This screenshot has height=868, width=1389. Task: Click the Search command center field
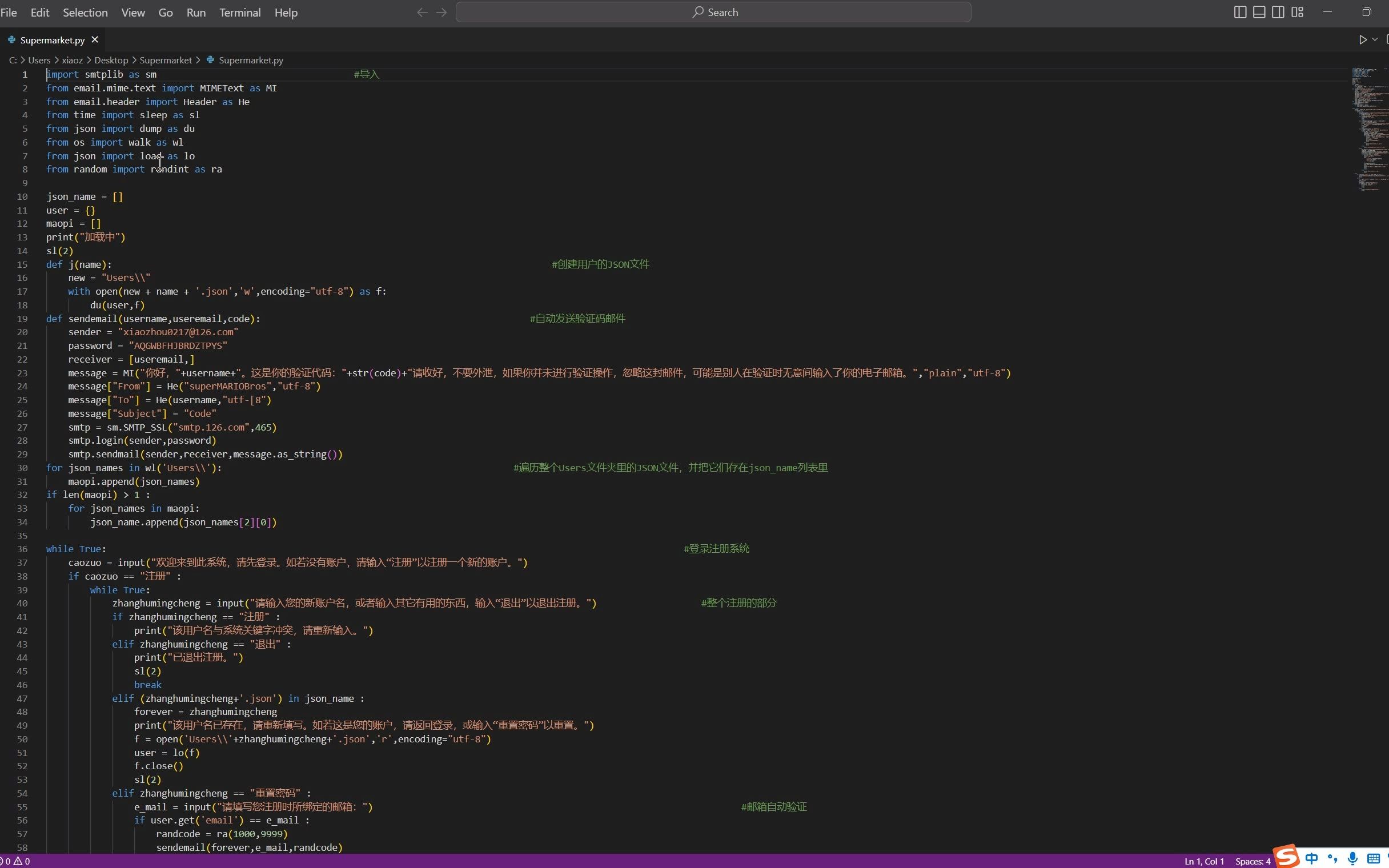pyautogui.click(x=713, y=12)
